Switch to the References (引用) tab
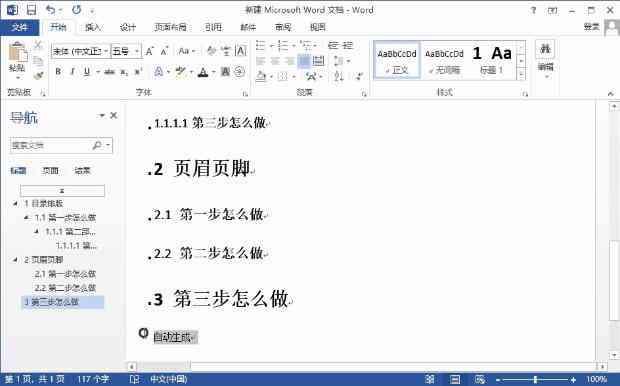Viewport: 620px width, 386px height. click(x=214, y=27)
